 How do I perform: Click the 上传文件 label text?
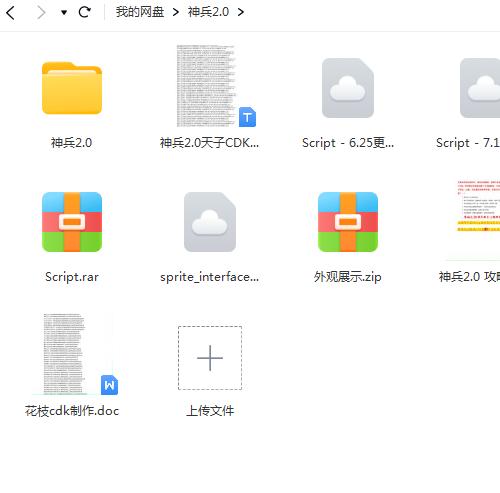(x=210, y=411)
